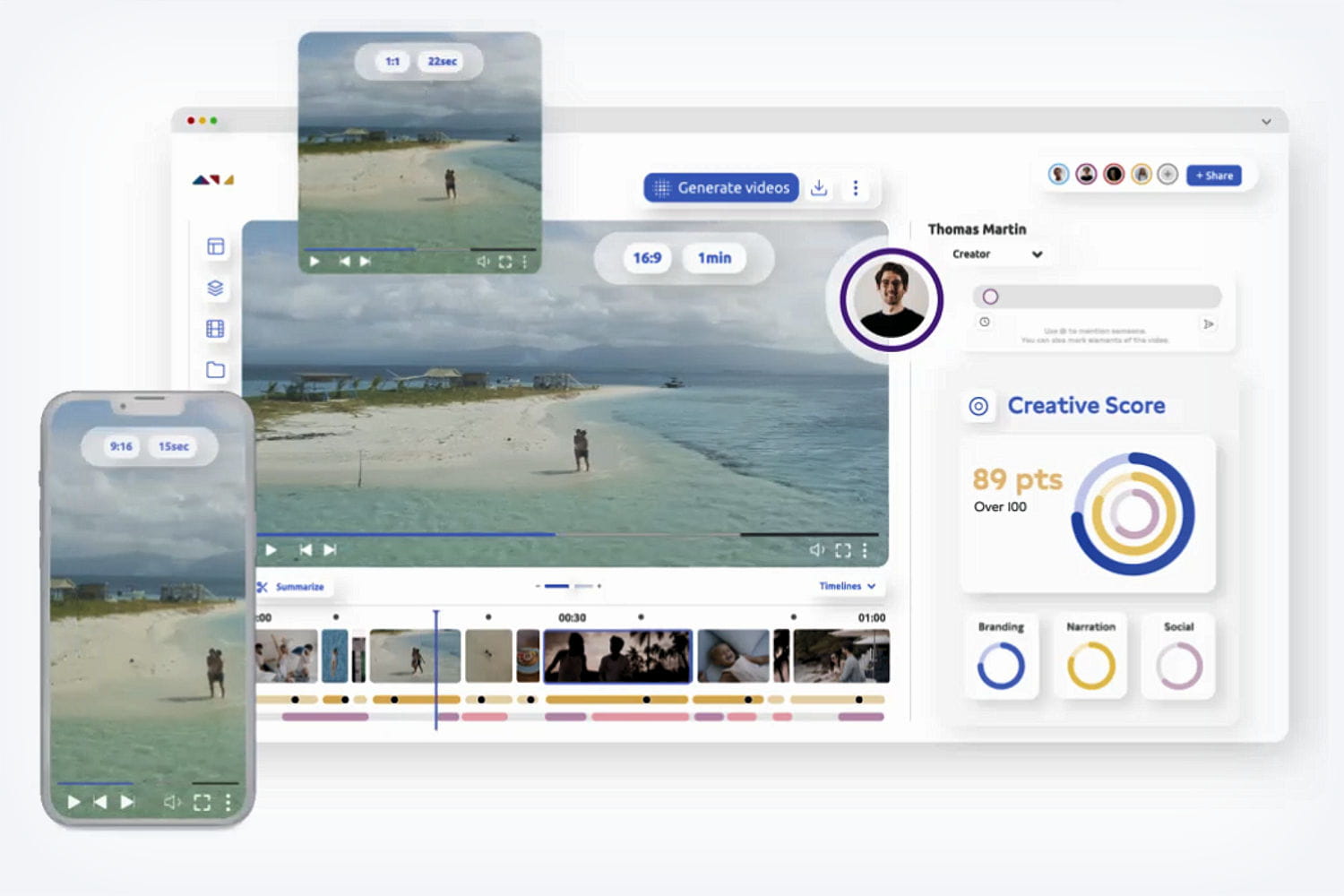
Task: Click the send arrow in comment box
Action: 1209,324
